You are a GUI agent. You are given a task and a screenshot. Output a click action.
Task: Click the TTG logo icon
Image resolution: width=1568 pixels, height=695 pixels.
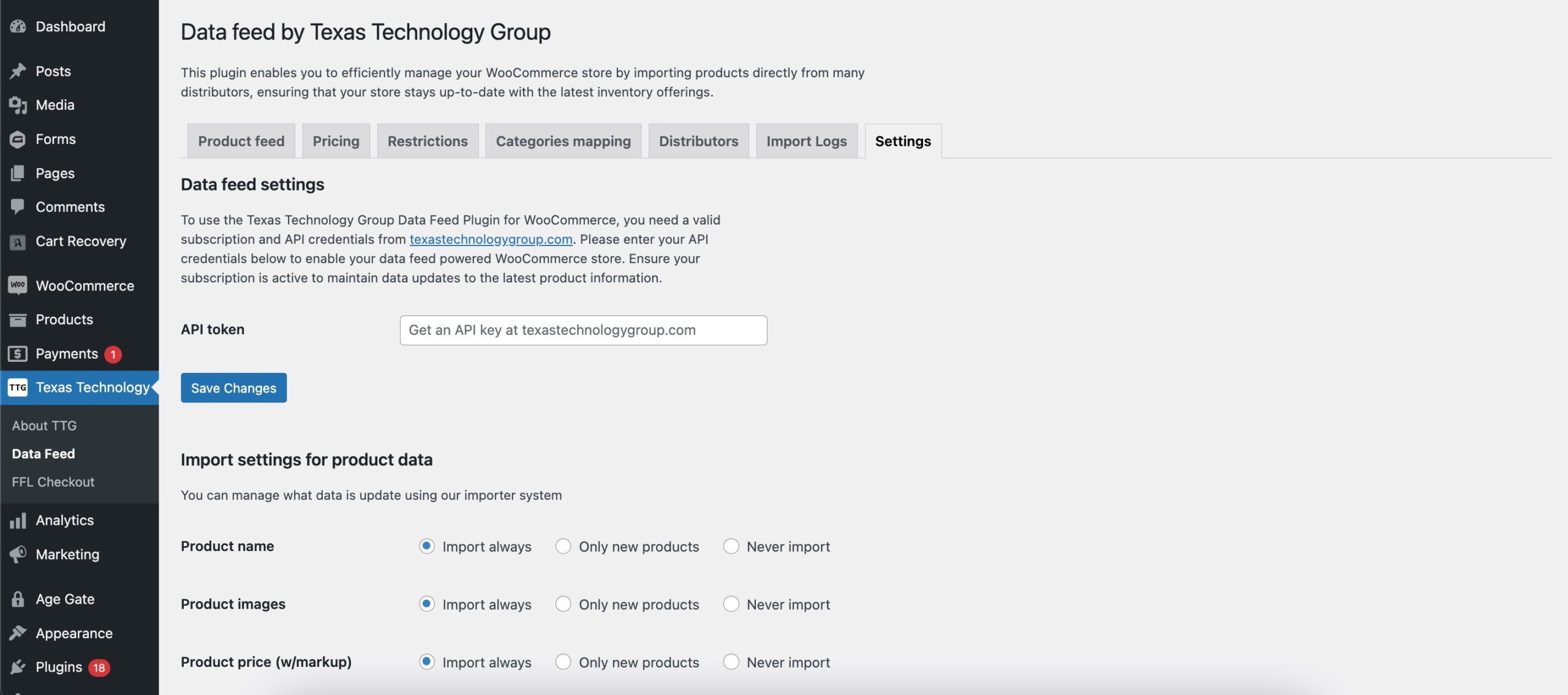point(18,388)
